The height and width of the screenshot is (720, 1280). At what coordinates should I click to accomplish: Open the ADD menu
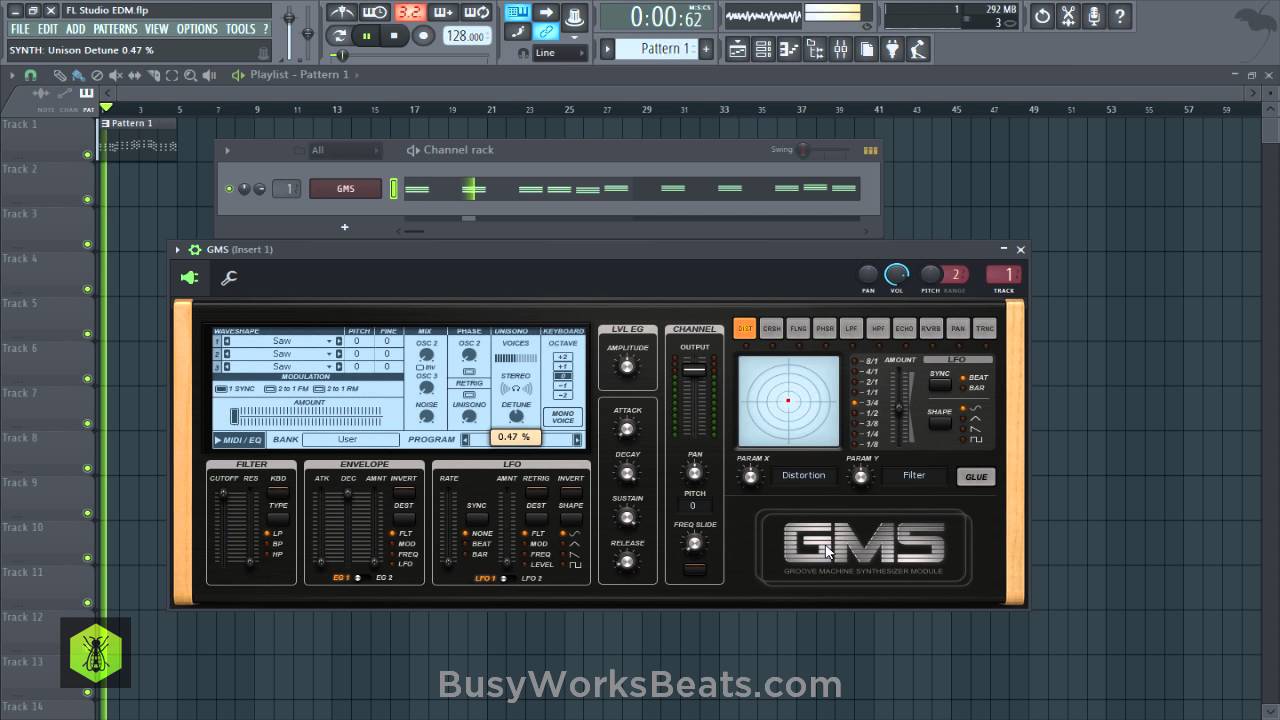coord(76,29)
